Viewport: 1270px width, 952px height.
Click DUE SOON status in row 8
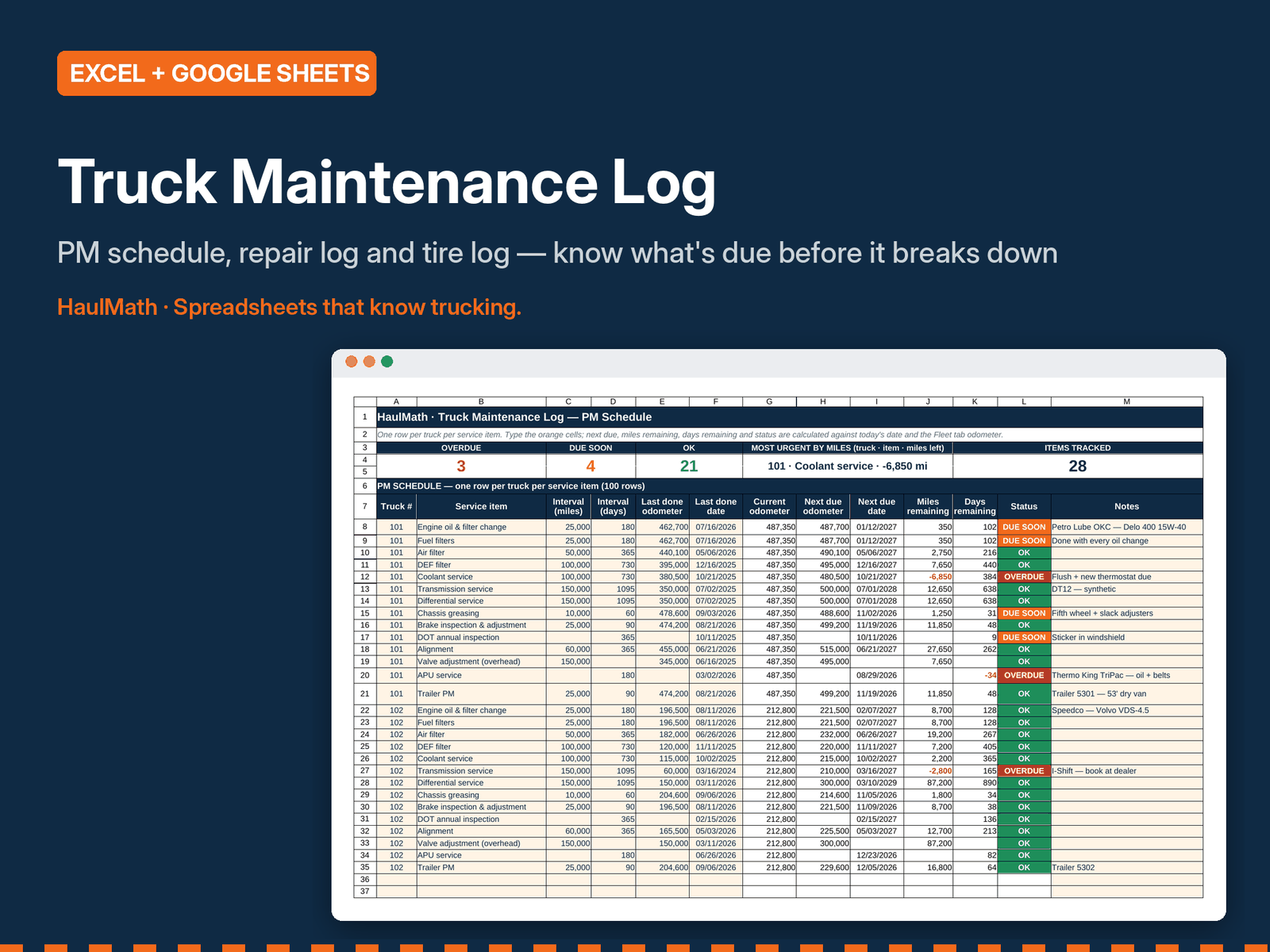point(1024,527)
